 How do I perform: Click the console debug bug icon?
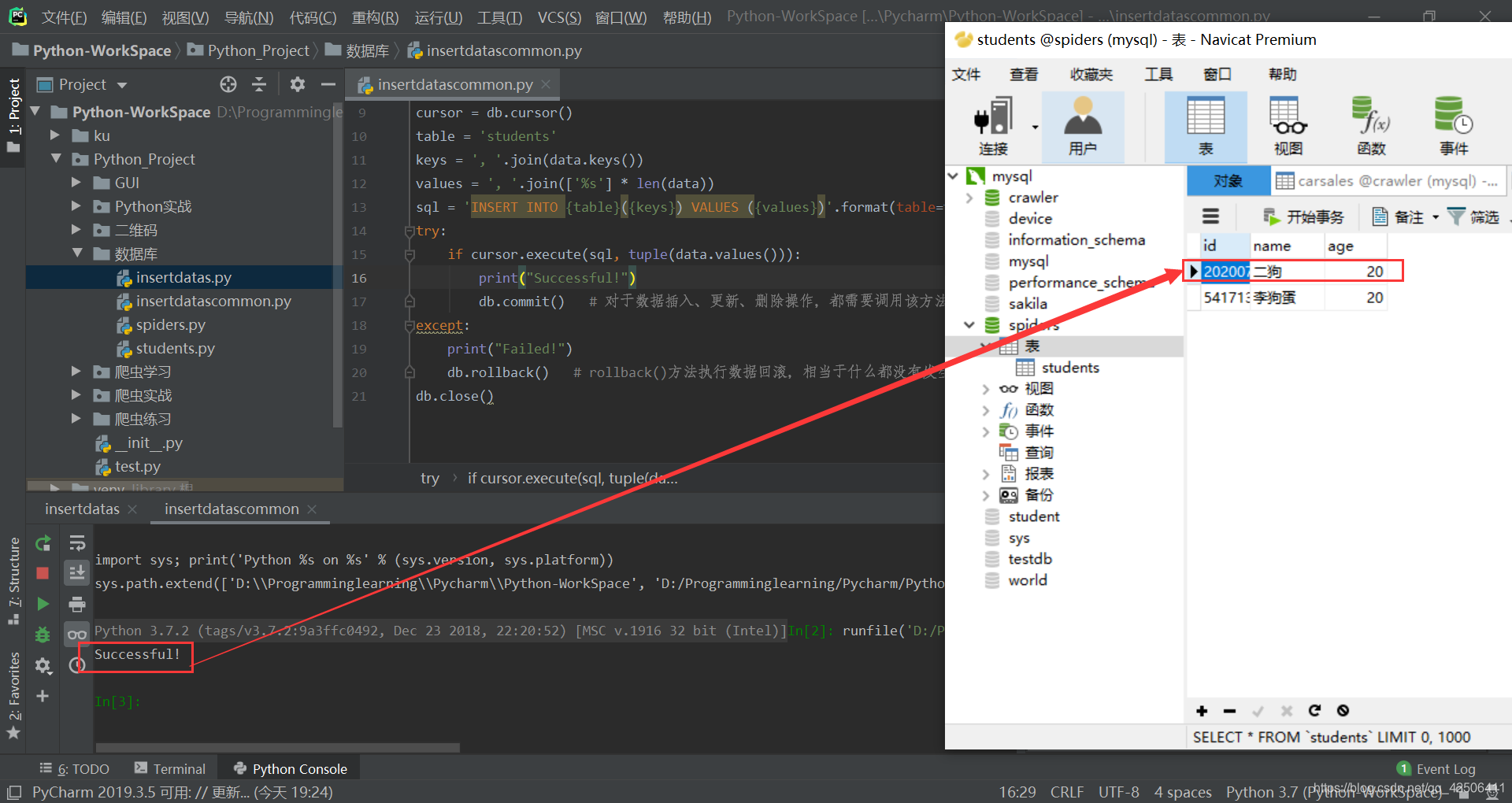click(43, 635)
